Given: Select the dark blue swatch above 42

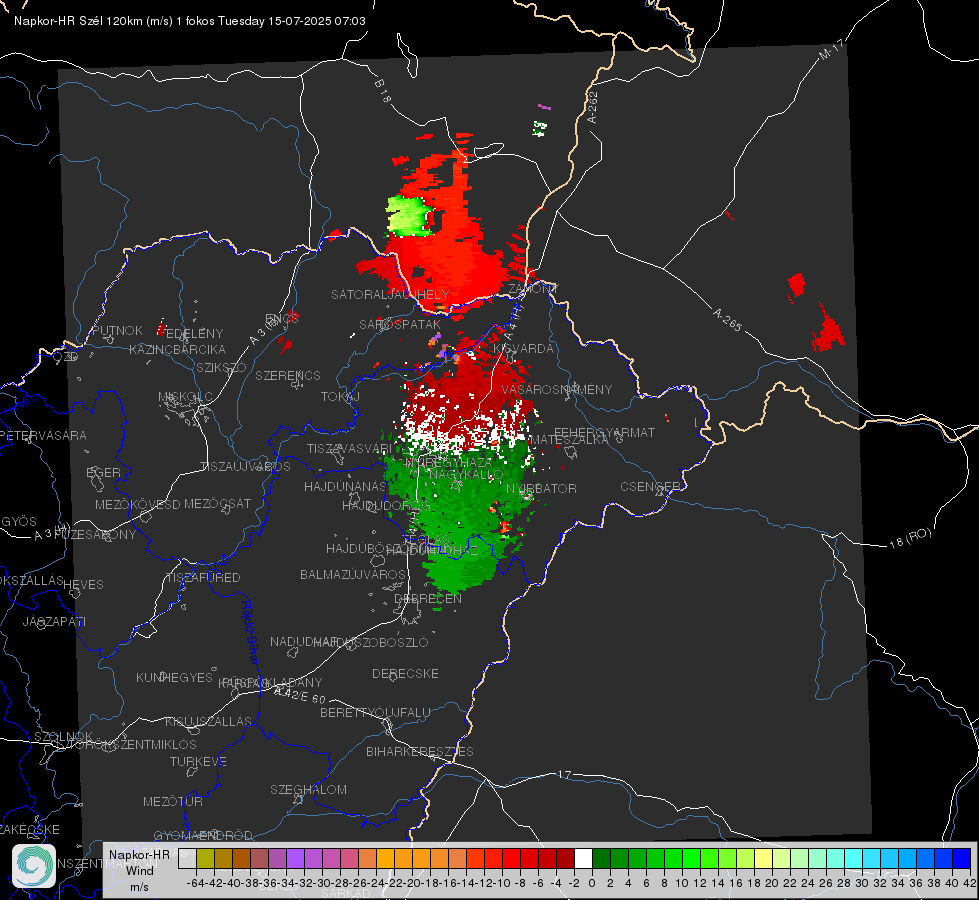Looking at the screenshot, I should (962, 858).
